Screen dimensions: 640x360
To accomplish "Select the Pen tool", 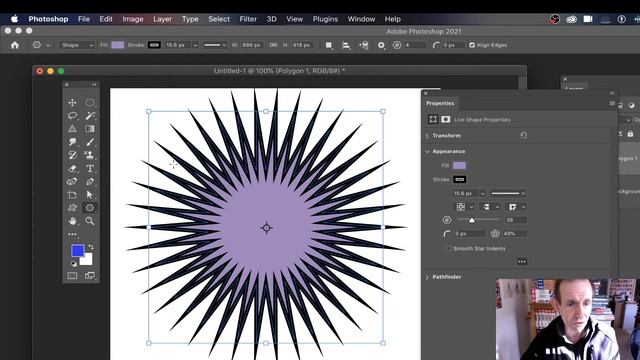I will (x=90, y=181).
